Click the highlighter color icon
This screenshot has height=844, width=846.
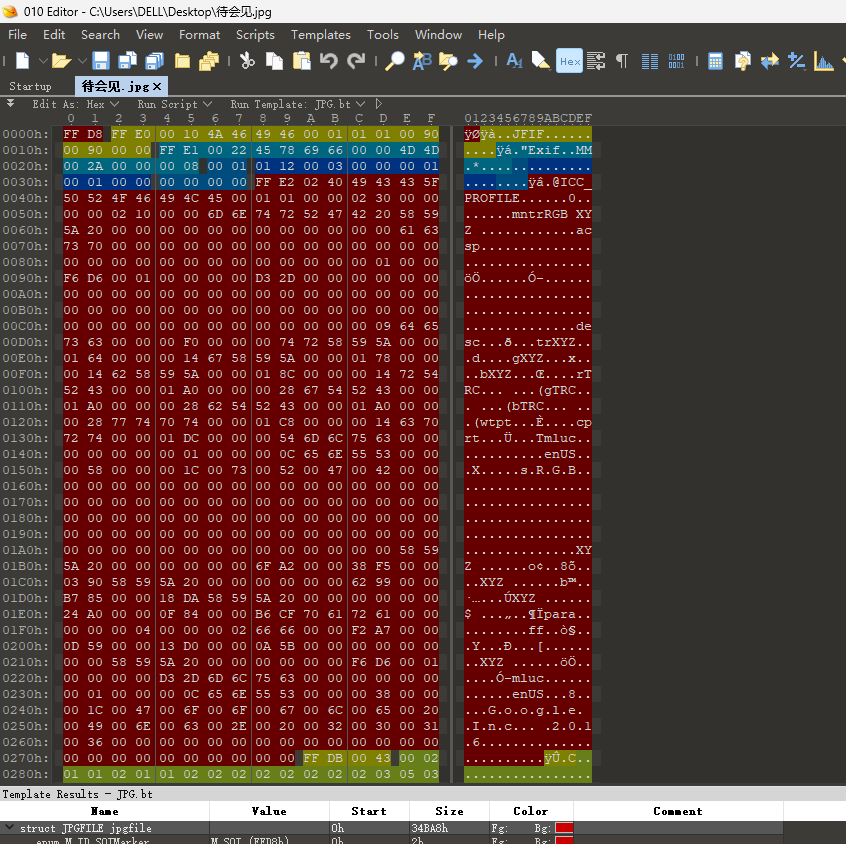coord(541,61)
